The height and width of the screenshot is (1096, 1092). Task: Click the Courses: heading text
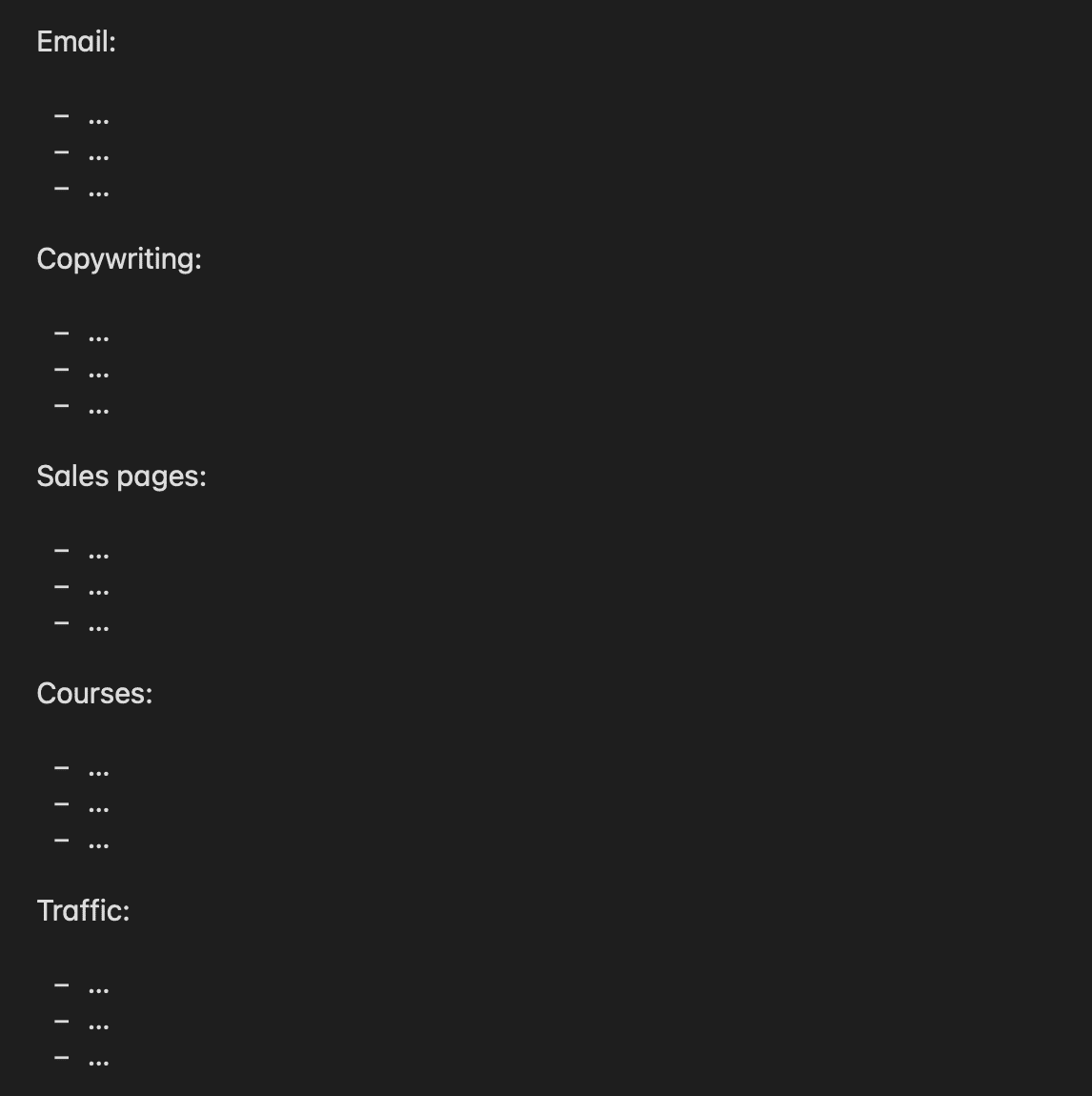[x=94, y=694]
